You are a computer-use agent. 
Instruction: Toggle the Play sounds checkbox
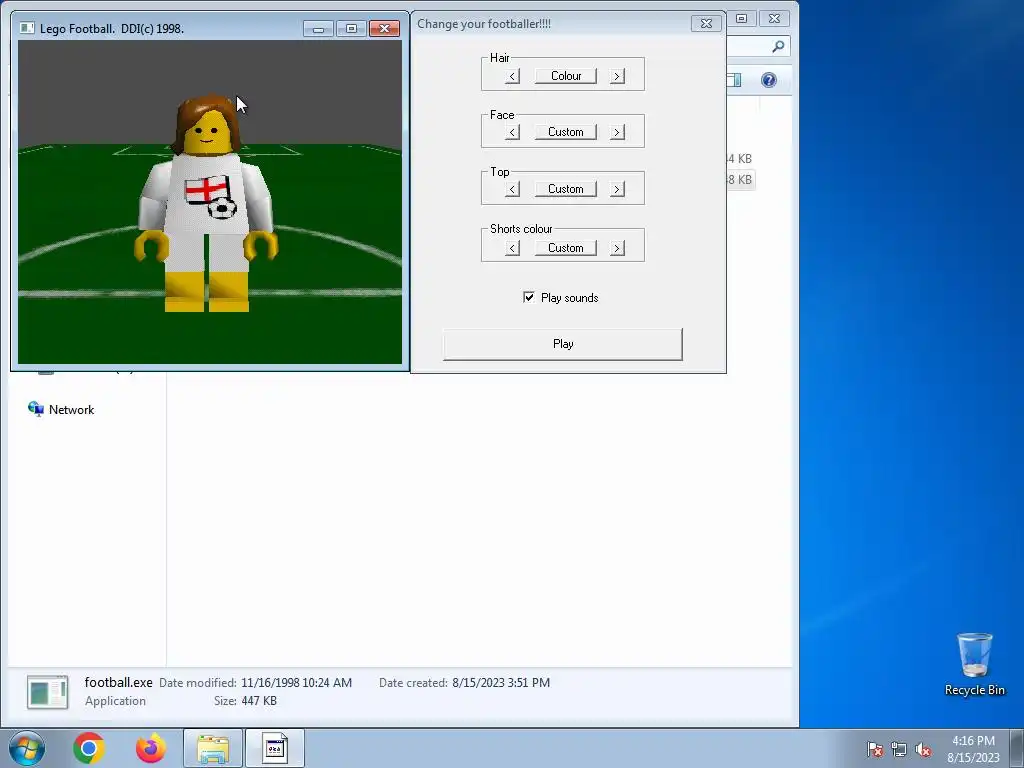tap(529, 297)
